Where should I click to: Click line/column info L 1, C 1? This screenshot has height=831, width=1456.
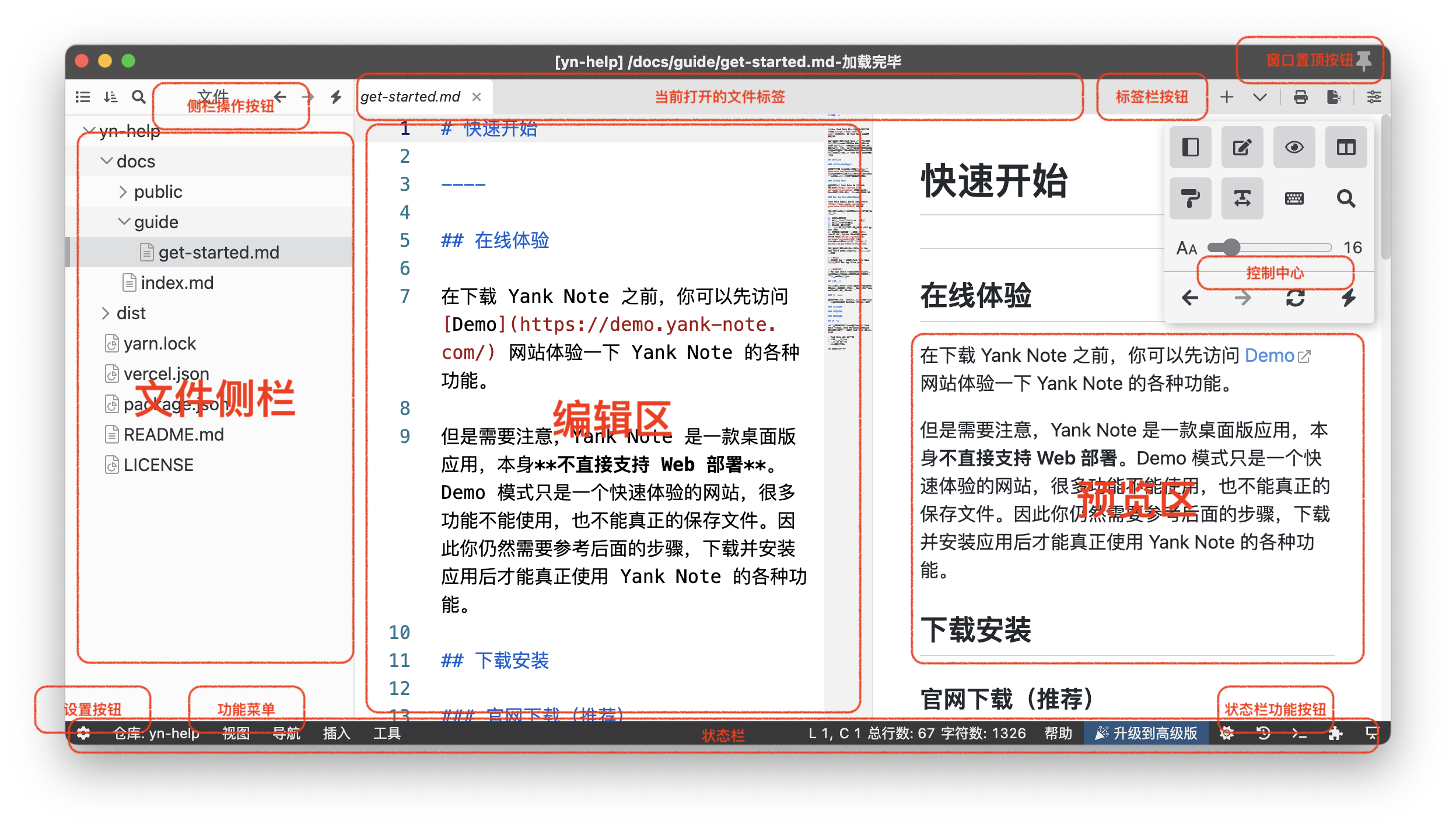(834, 733)
